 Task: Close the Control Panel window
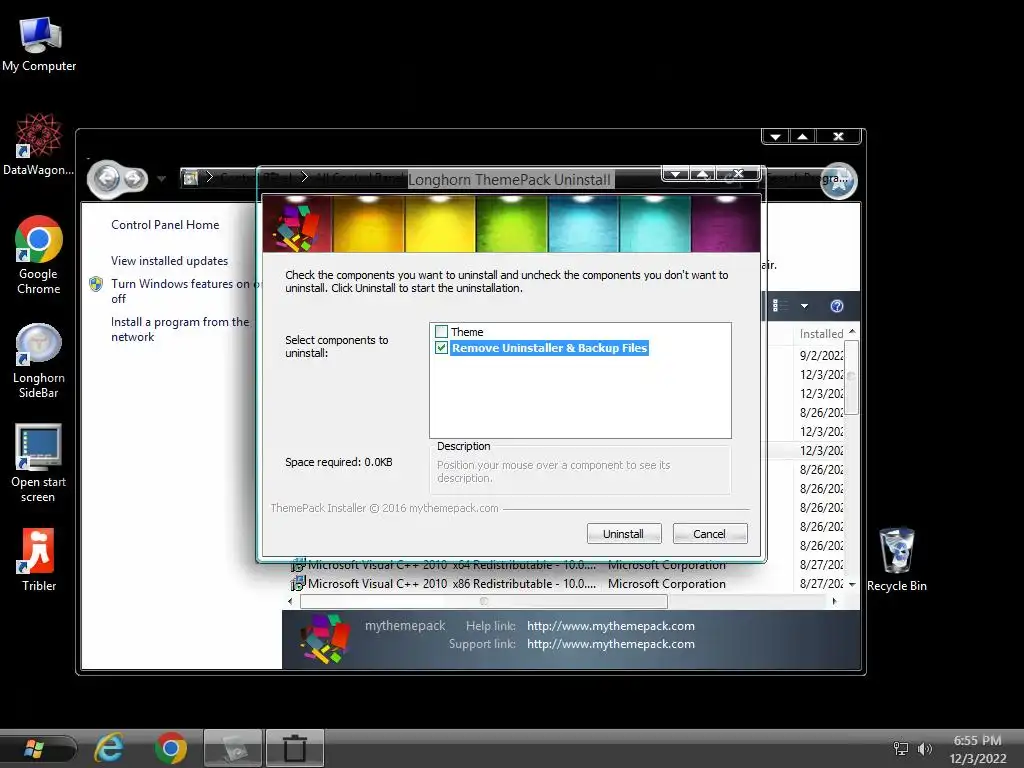(839, 136)
